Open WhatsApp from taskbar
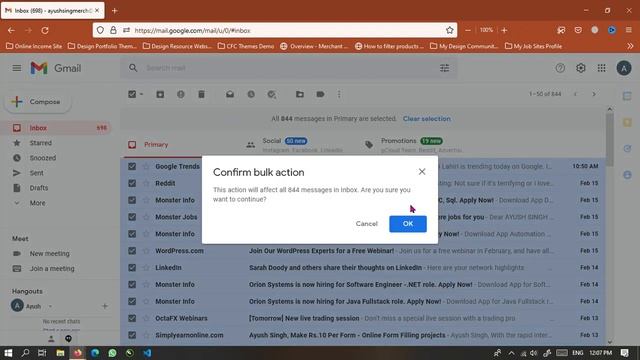640x360 pixels. [112, 353]
